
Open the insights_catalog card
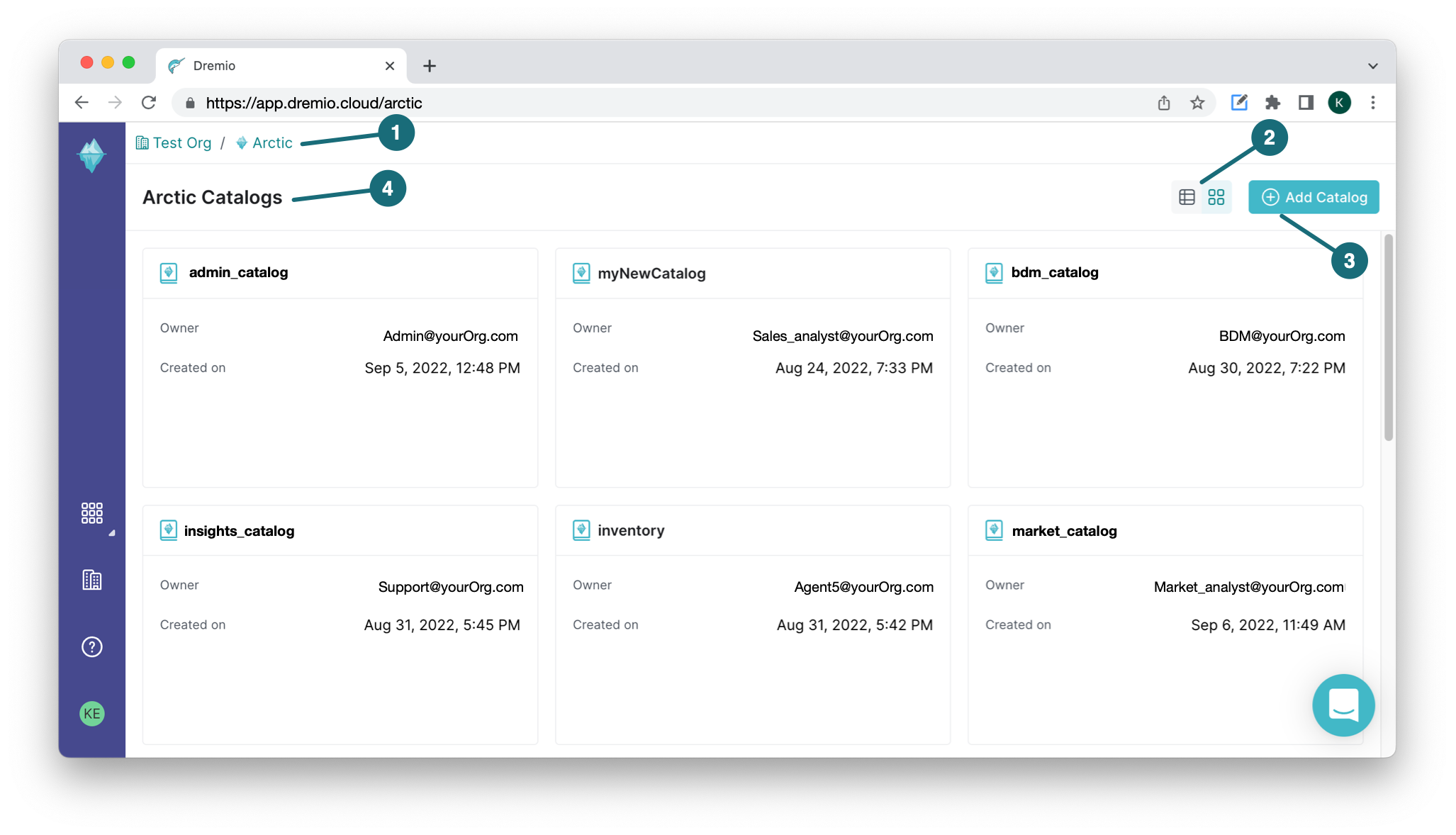239,531
